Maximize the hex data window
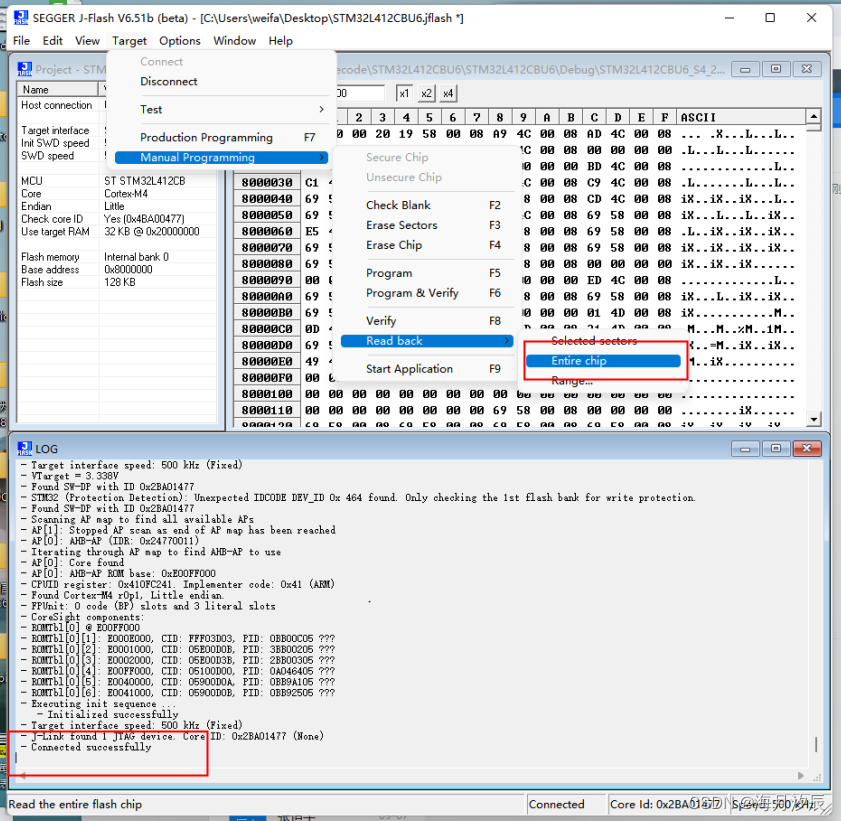 (776, 69)
